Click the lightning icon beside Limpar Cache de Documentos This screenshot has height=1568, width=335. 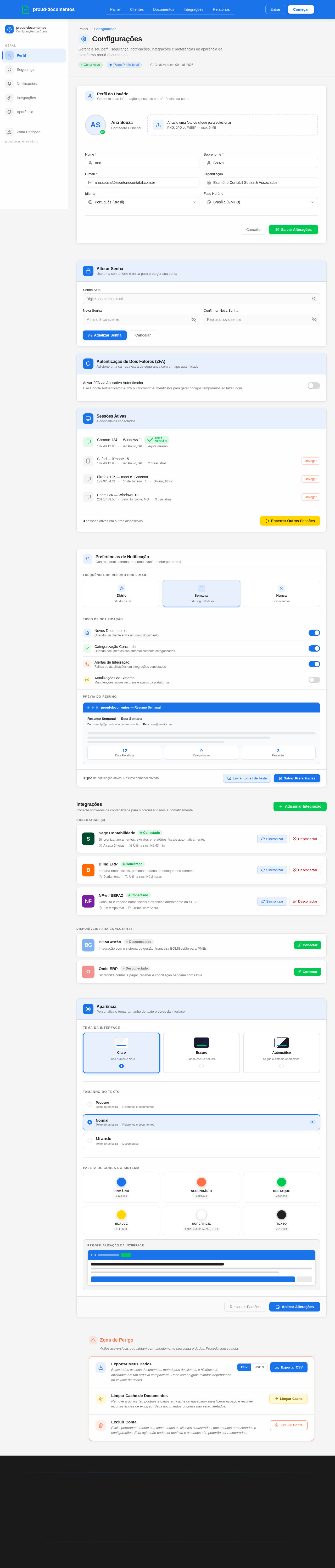pyautogui.click(x=101, y=1399)
